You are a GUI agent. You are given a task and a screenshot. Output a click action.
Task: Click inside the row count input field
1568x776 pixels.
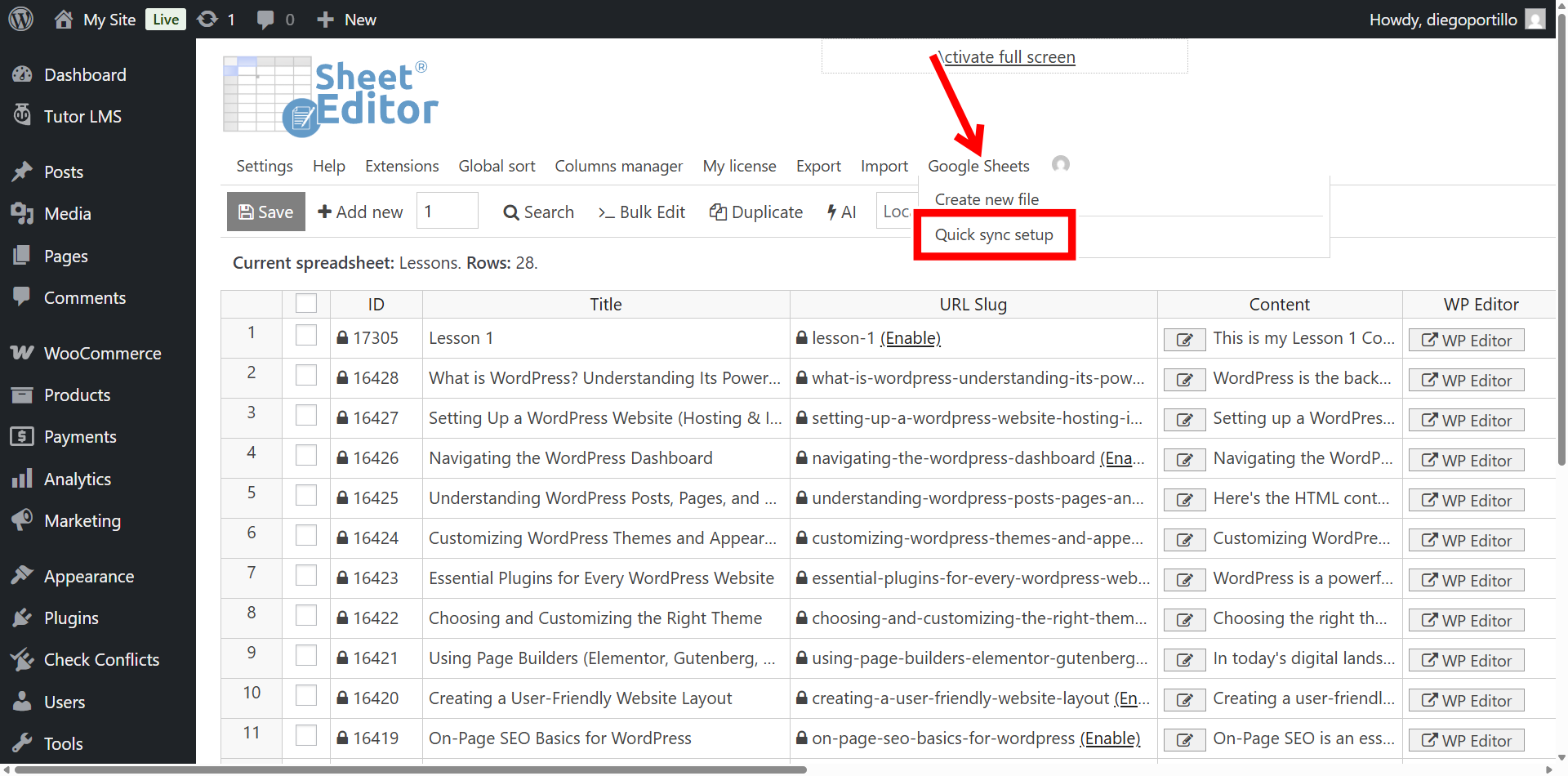pos(447,210)
